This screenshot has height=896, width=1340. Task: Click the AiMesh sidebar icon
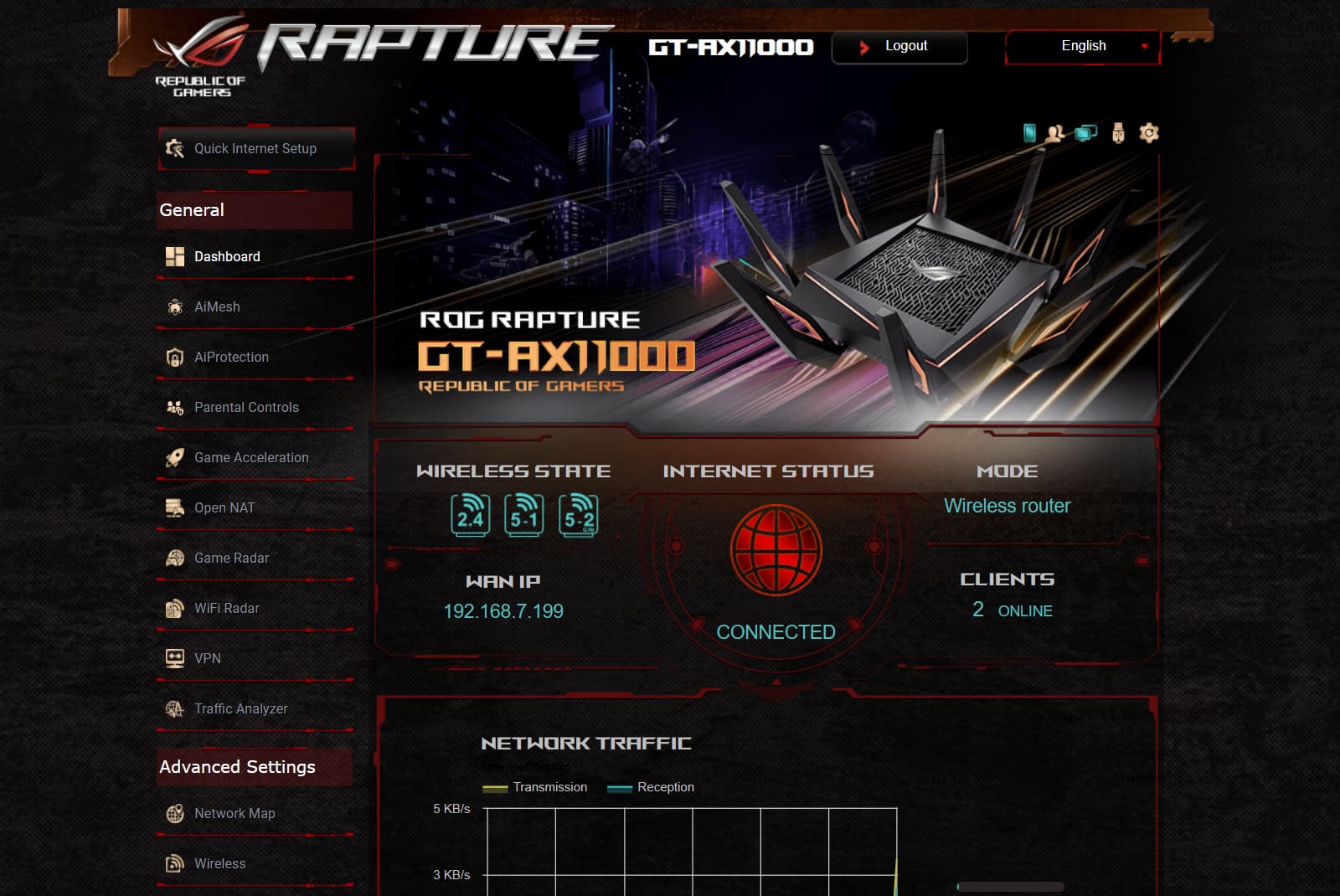click(174, 306)
